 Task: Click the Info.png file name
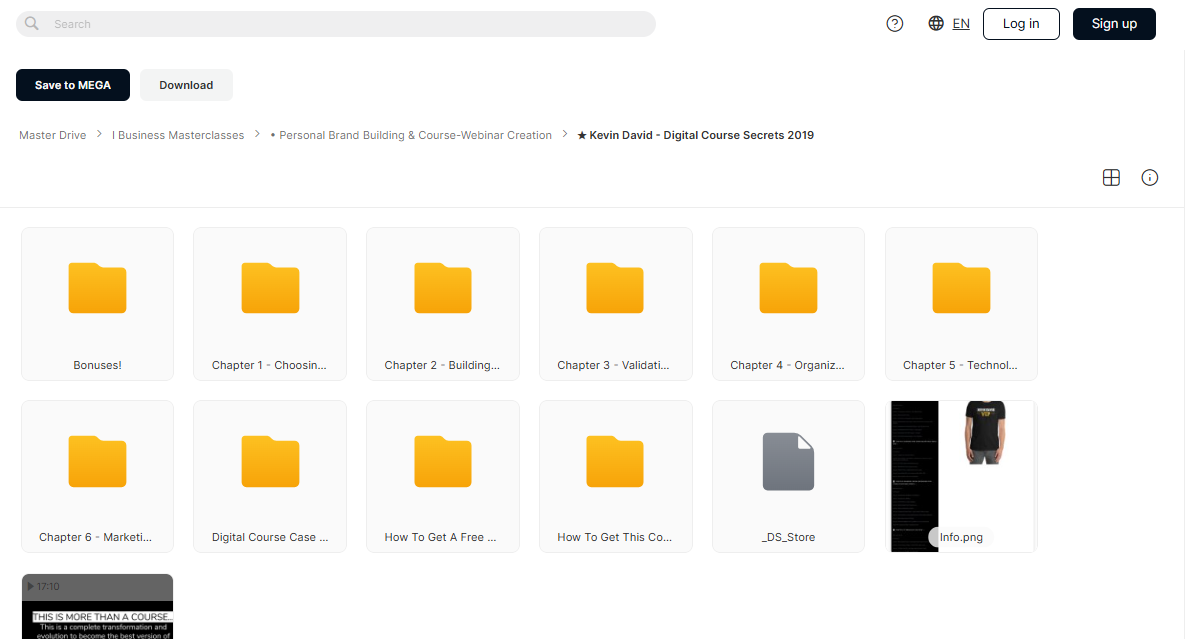(x=961, y=537)
